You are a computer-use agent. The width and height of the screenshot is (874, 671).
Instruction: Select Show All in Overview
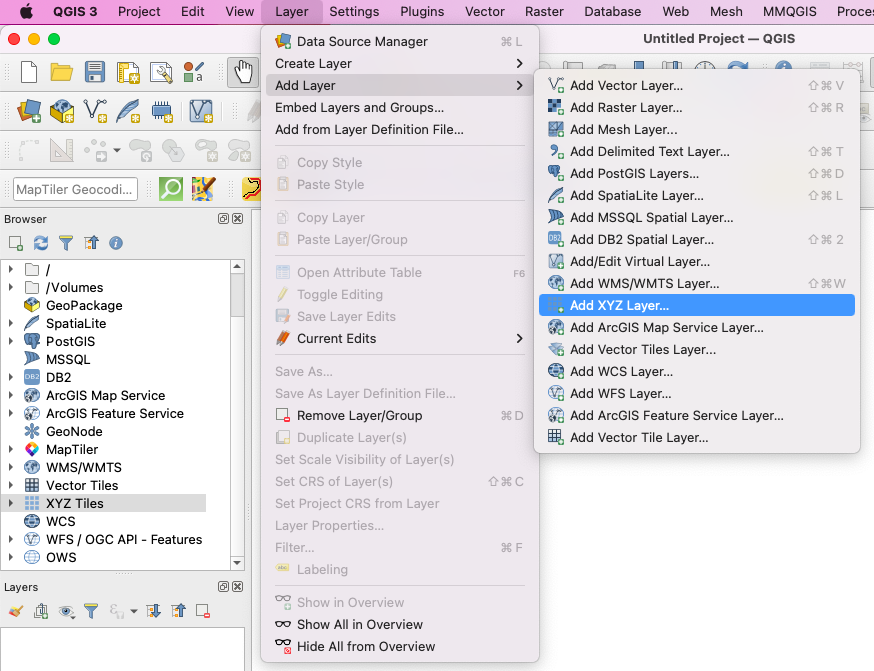click(x=359, y=624)
